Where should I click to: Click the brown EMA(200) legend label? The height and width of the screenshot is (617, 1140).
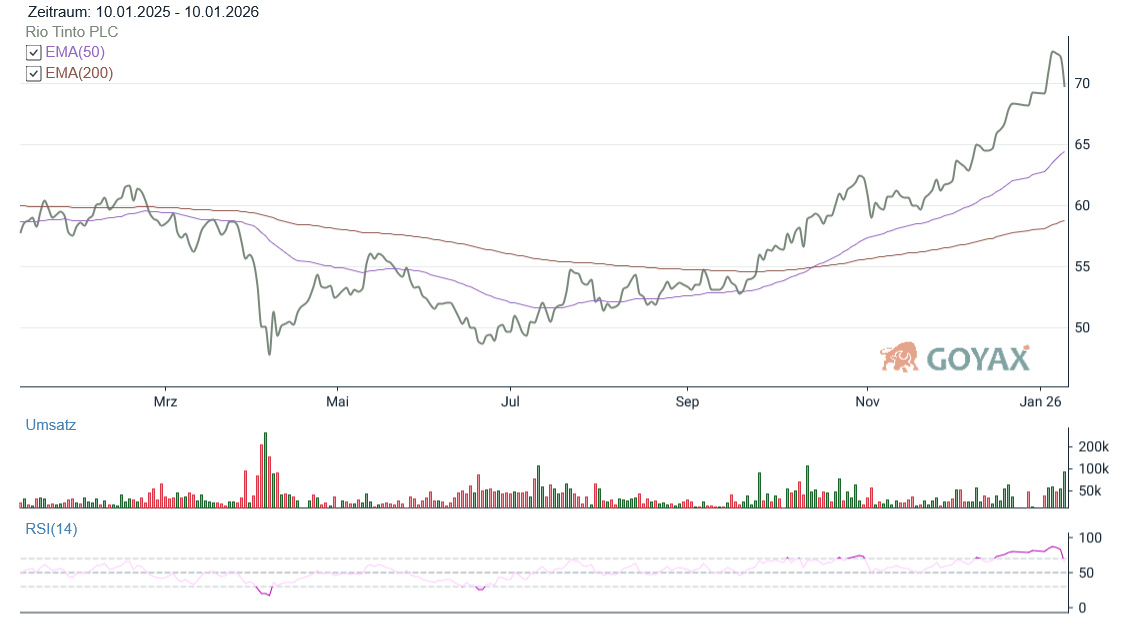pyautogui.click(x=79, y=73)
